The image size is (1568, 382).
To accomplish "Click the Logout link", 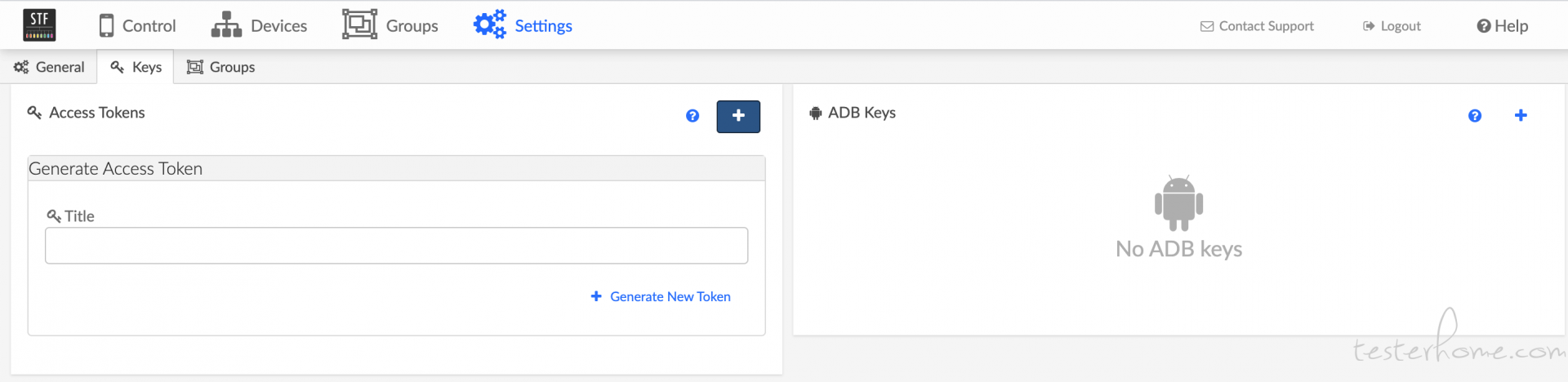I will (x=1392, y=26).
